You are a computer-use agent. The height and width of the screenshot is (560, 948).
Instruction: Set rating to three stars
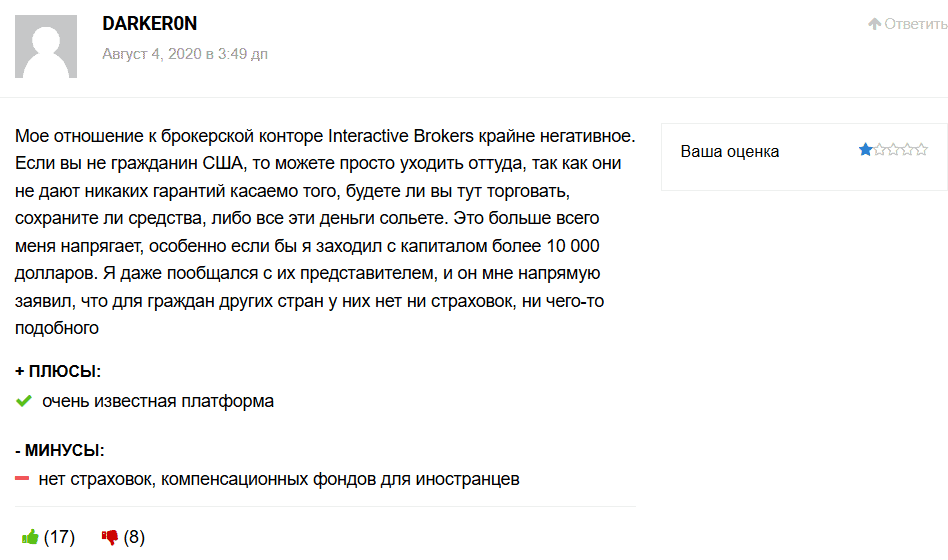[x=893, y=150]
